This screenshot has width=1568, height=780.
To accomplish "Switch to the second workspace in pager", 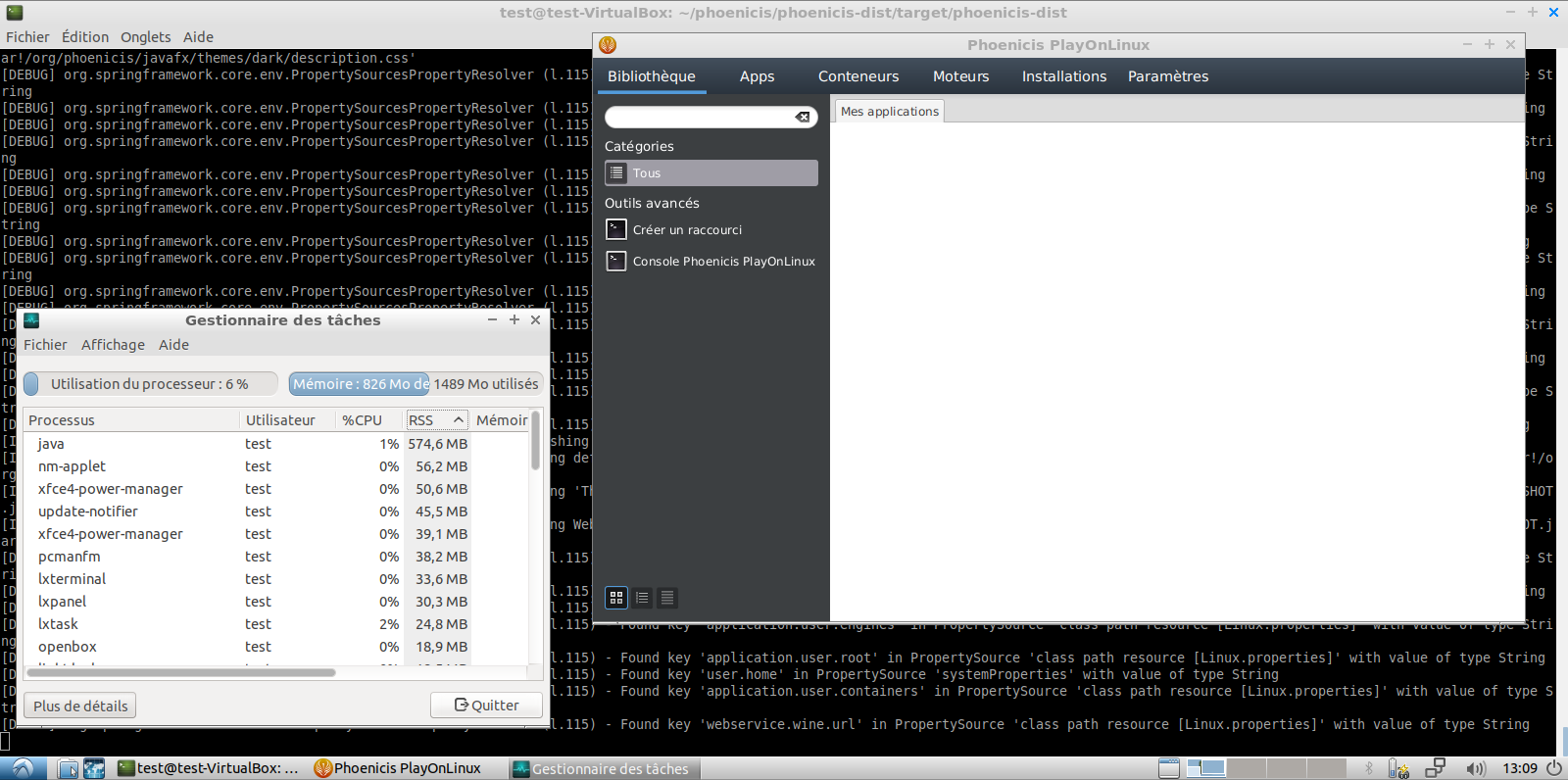I will (1248, 768).
